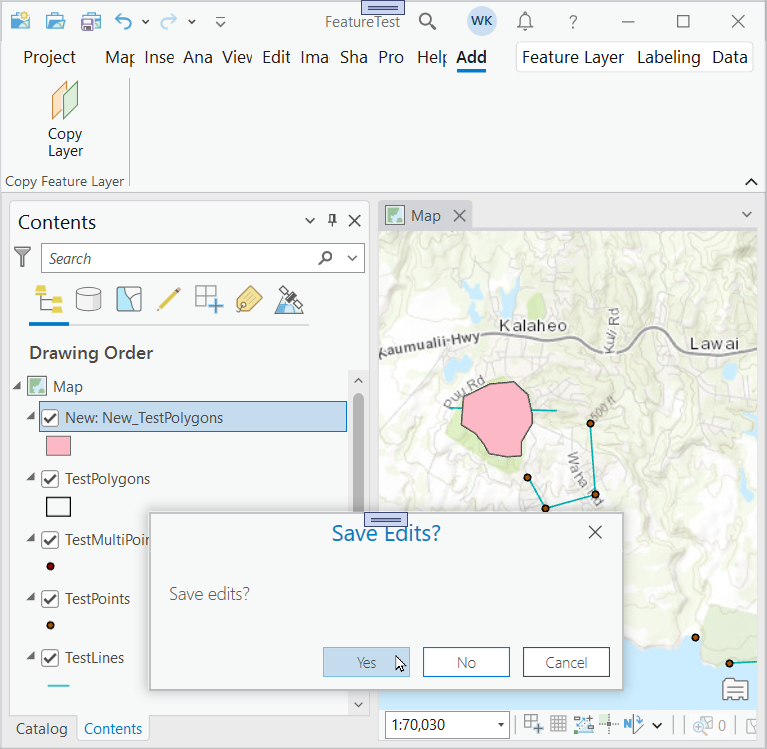
Task: Open the Contents pane options menu
Action: [310, 221]
